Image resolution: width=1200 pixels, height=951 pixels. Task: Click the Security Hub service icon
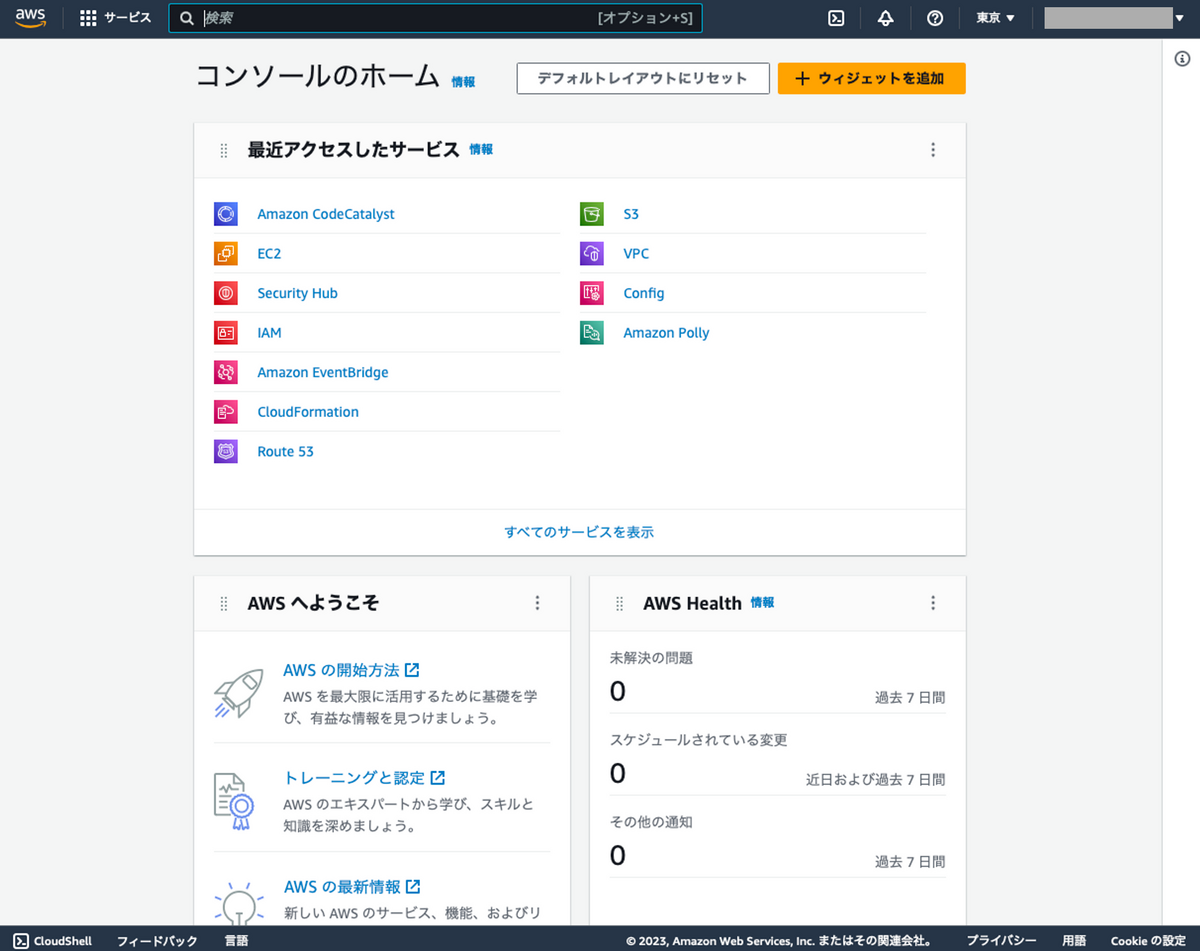click(x=226, y=293)
